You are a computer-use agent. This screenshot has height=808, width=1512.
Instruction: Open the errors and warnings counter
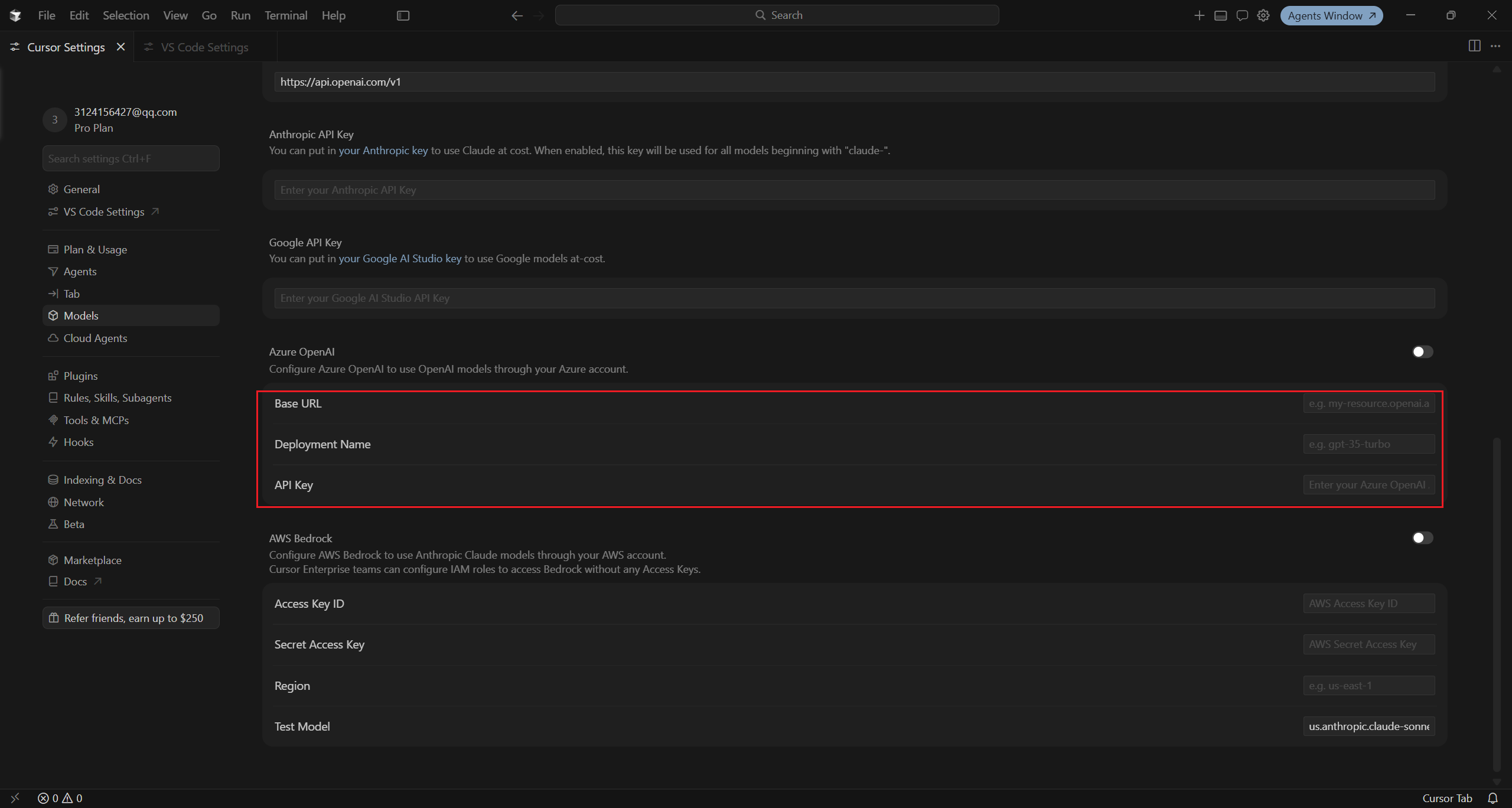[x=60, y=798]
